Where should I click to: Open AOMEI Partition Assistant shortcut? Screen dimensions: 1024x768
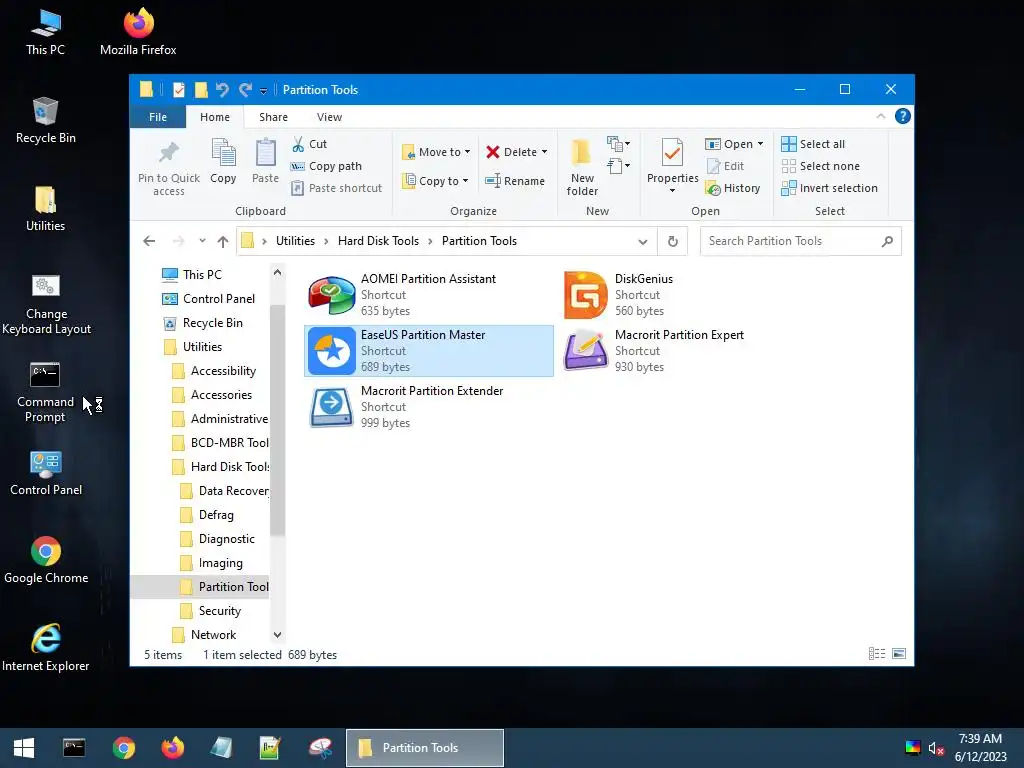[x=428, y=295]
